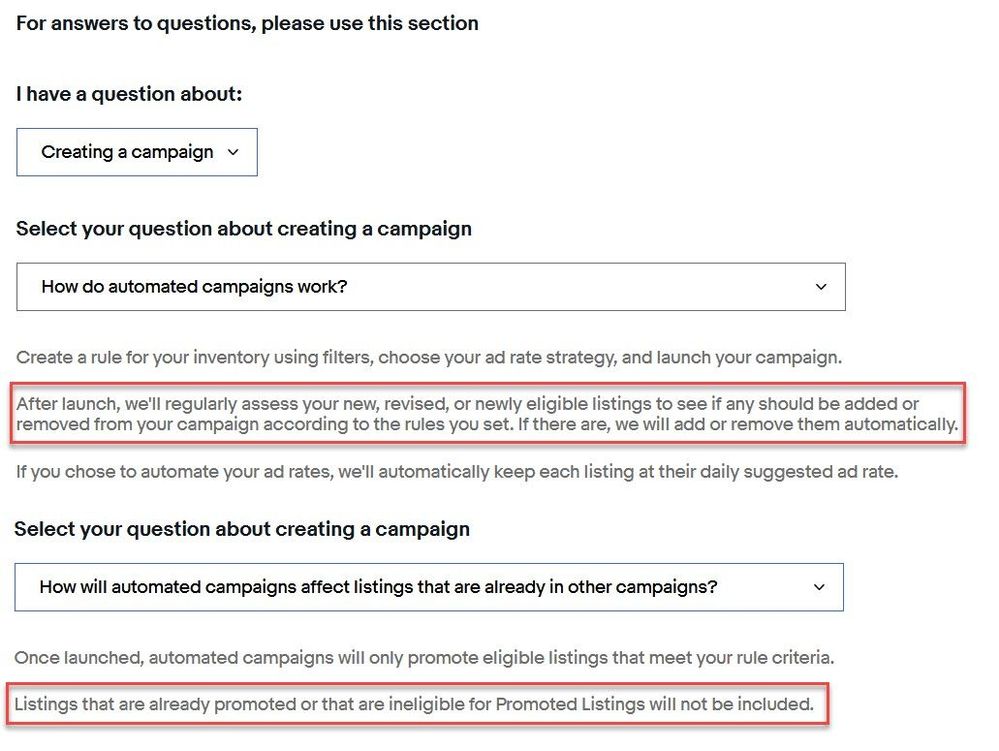This screenshot has width=999, height=751.
Task: Click the highlighted "Listings that are already promoted" text
Action: click(x=150, y=704)
